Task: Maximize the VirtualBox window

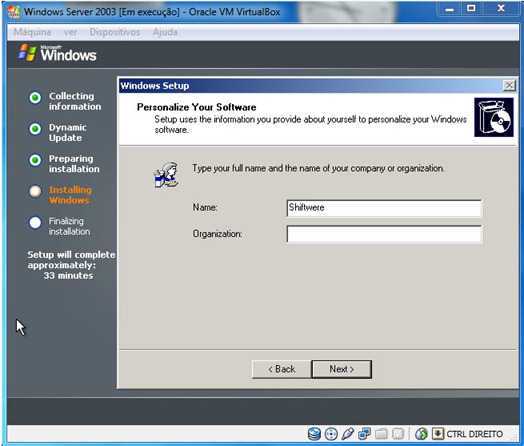Action: click(471, 9)
